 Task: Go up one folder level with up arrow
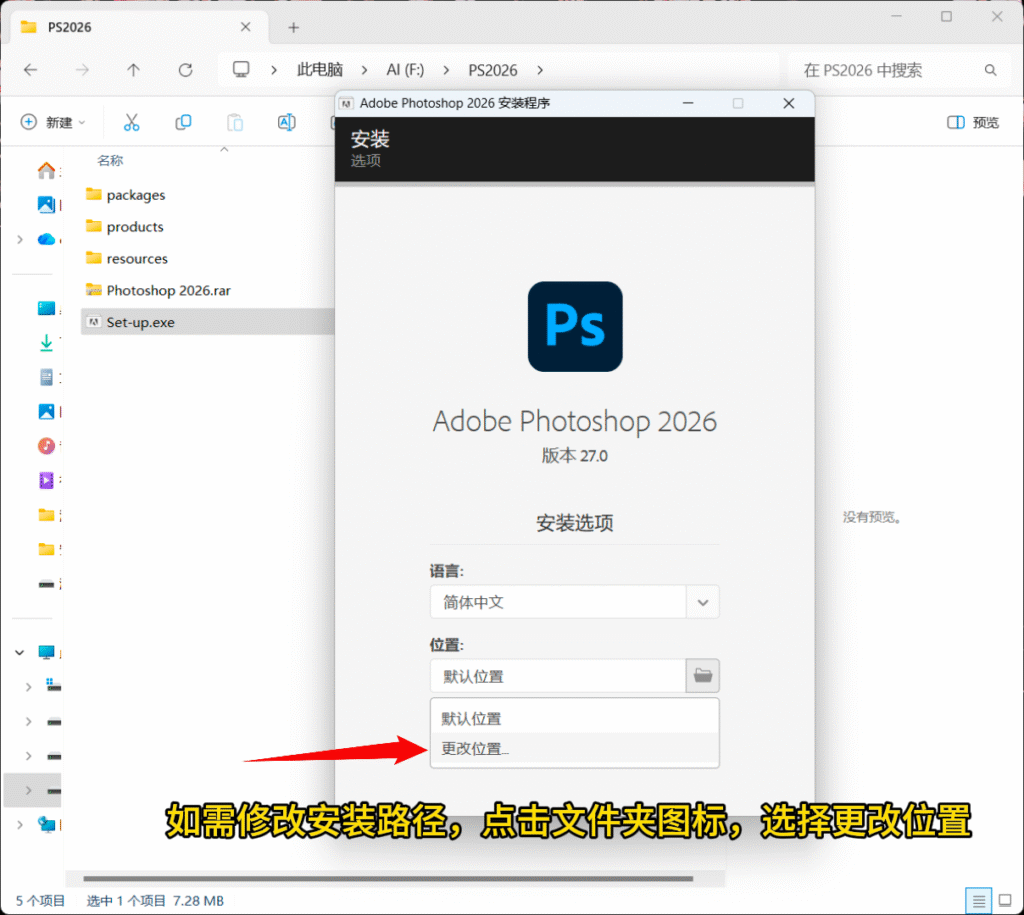pyautogui.click(x=133, y=70)
